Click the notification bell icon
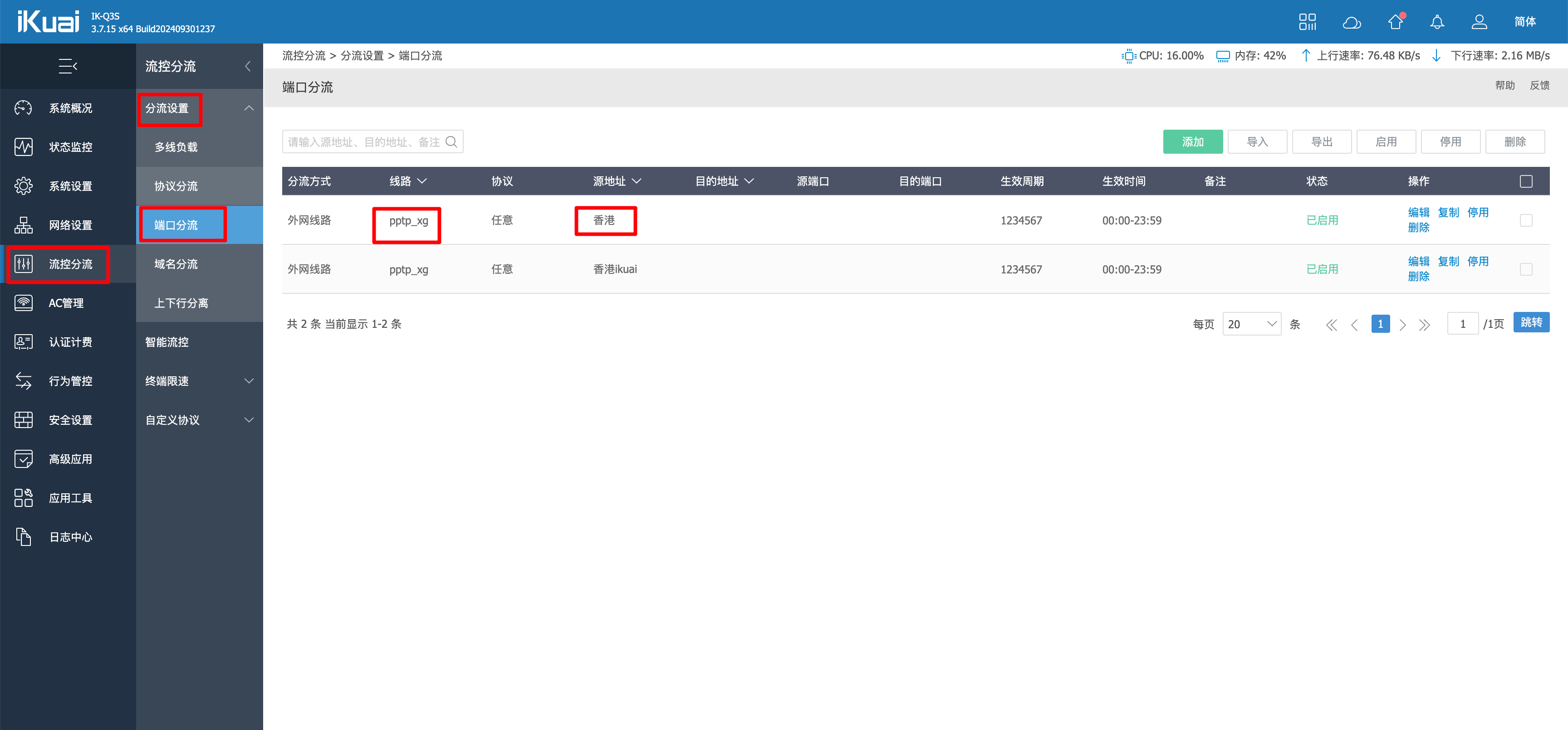 pos(1436,22)
